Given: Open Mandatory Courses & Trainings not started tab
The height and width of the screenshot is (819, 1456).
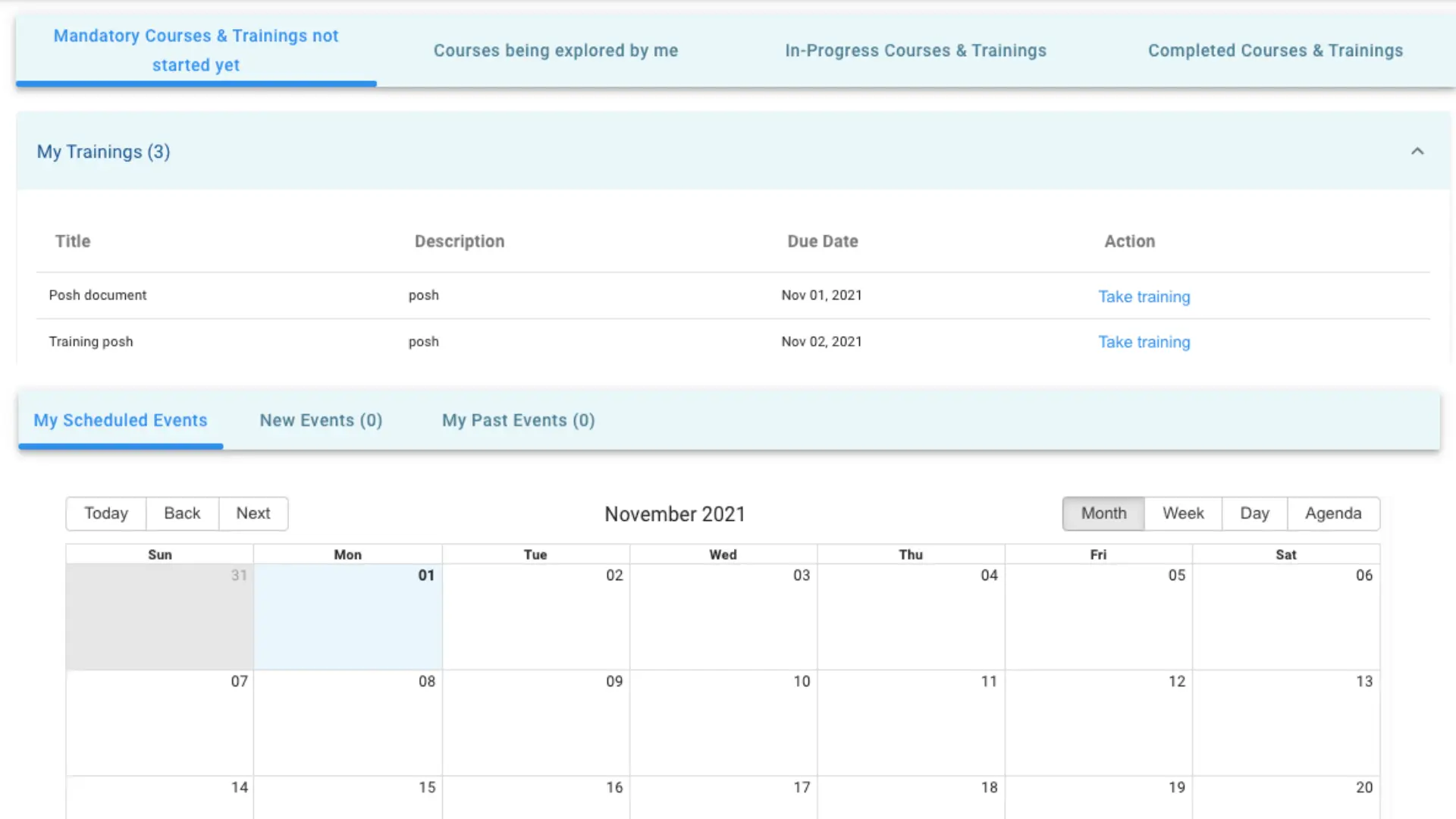Looking at the screenshot, I should (x=196, y=50).
